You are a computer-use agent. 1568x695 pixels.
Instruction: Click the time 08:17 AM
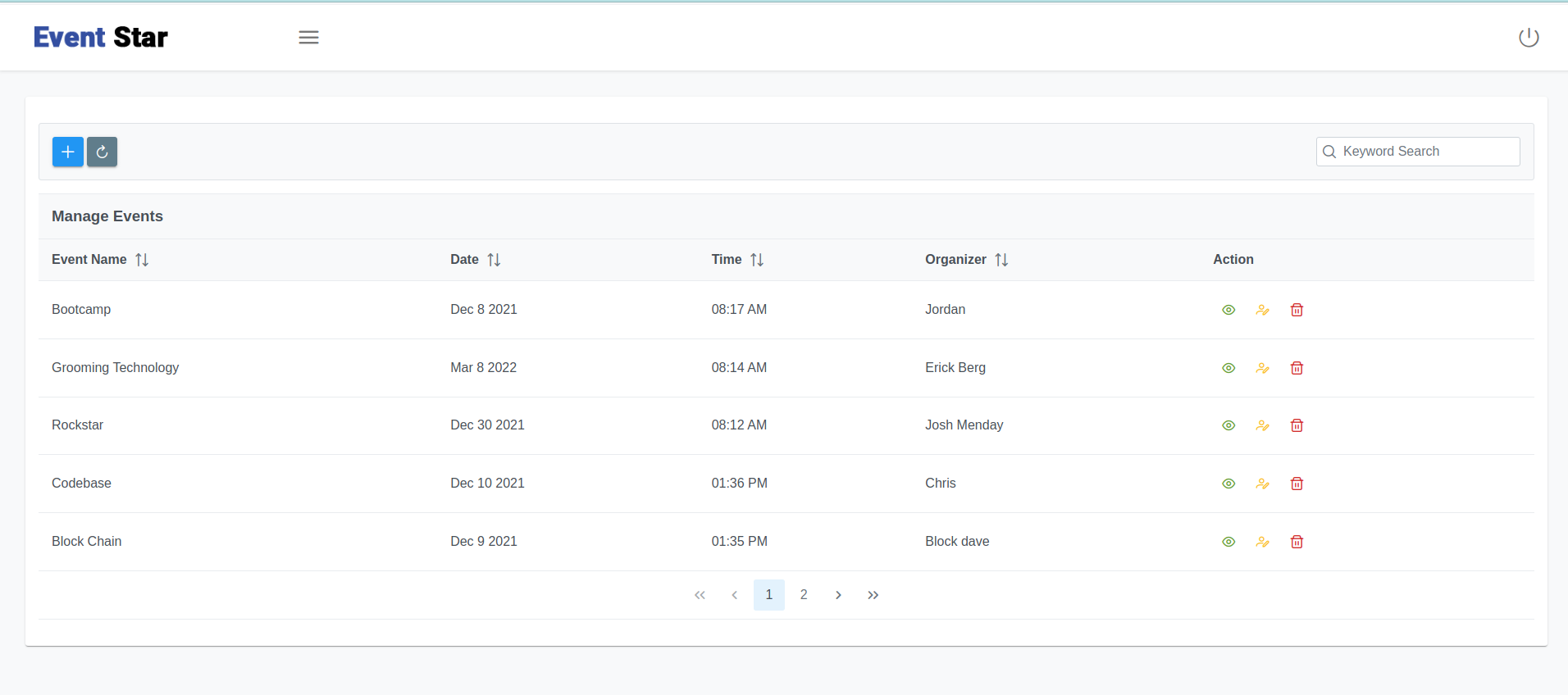[739, 310]
